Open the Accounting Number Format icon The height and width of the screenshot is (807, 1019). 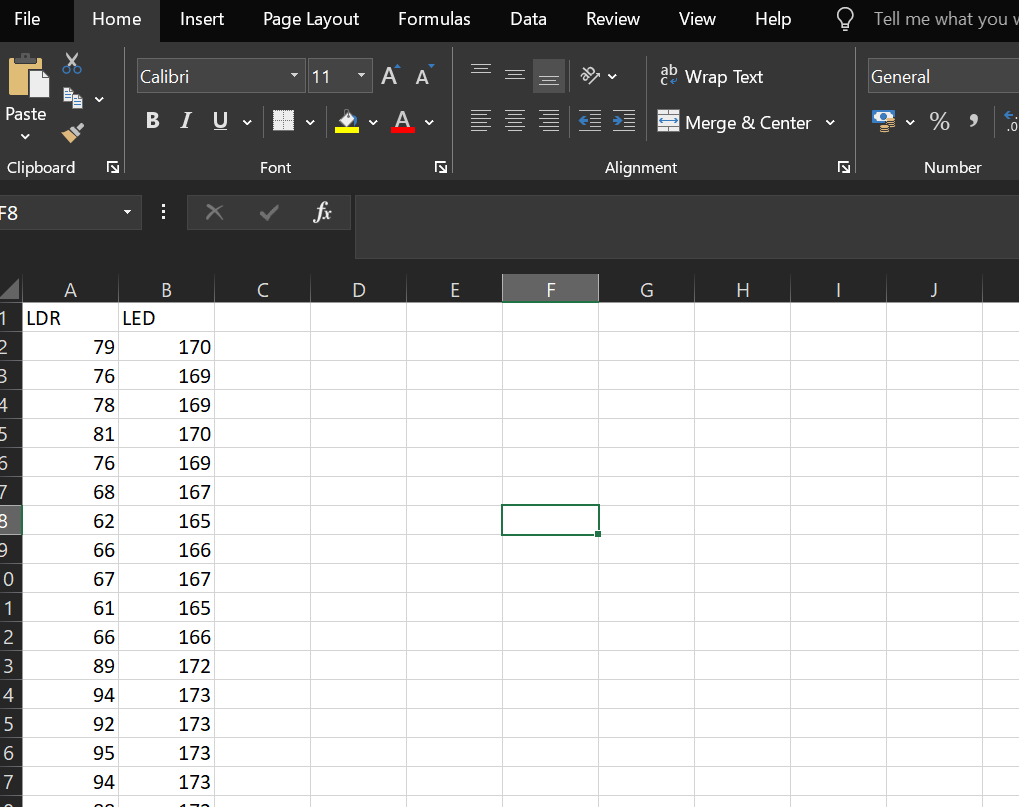[884, 121]
